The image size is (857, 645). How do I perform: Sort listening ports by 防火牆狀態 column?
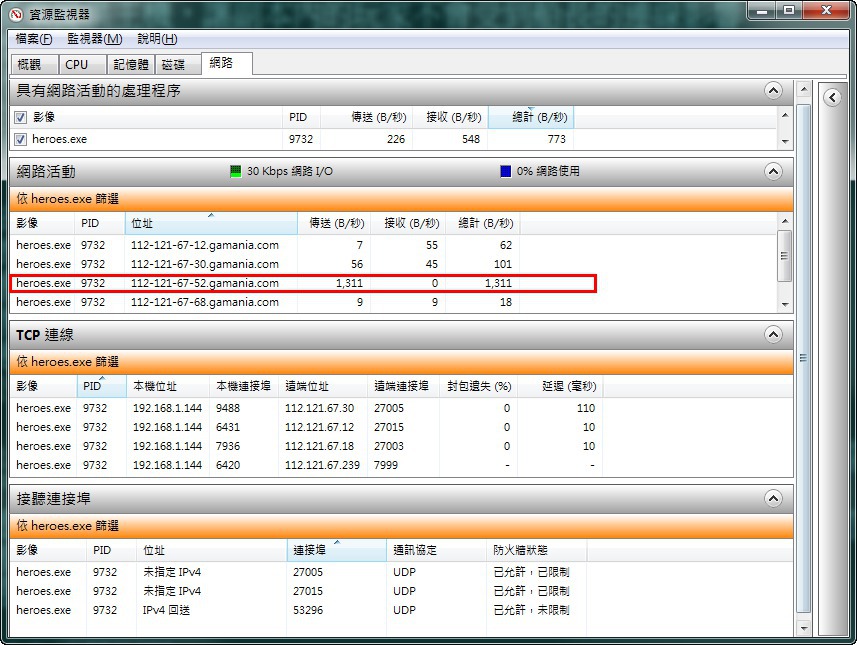[536, 550]
